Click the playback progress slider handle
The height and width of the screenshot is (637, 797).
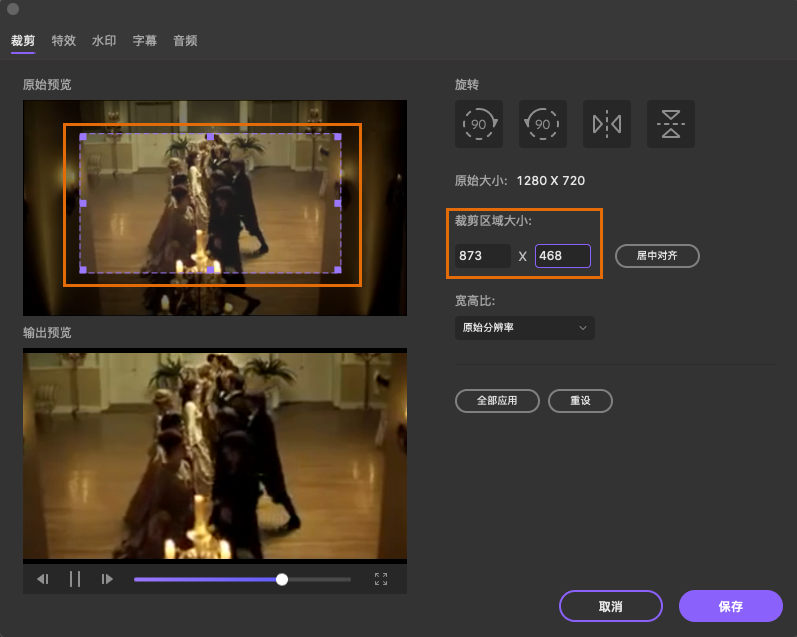pyautogui.click(x=282, y=579)
